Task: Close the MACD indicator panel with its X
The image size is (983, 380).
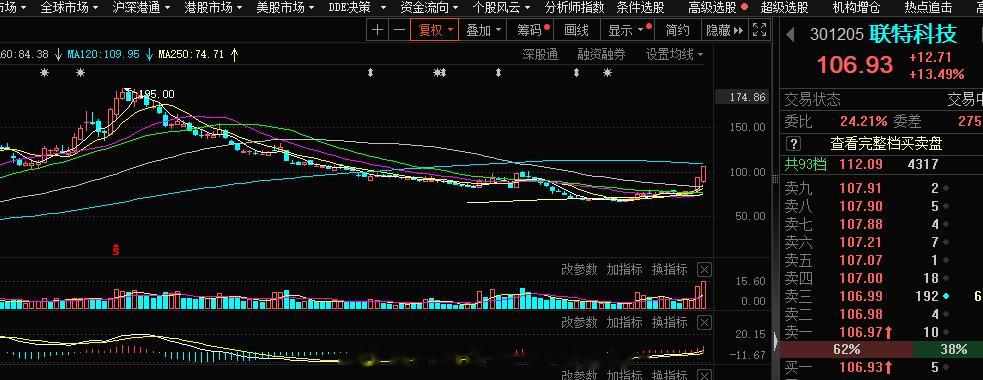Action: click(x=705, y=323)
